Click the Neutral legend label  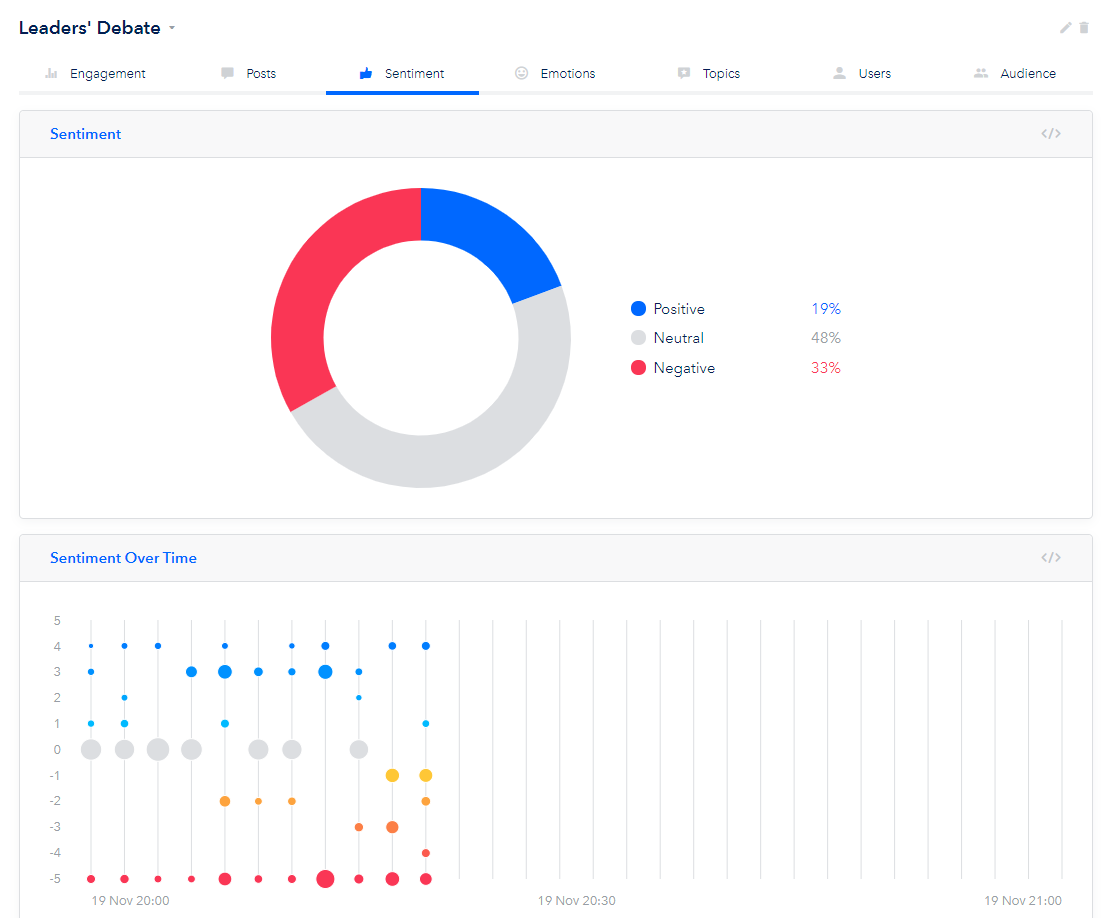pos(678,338)
